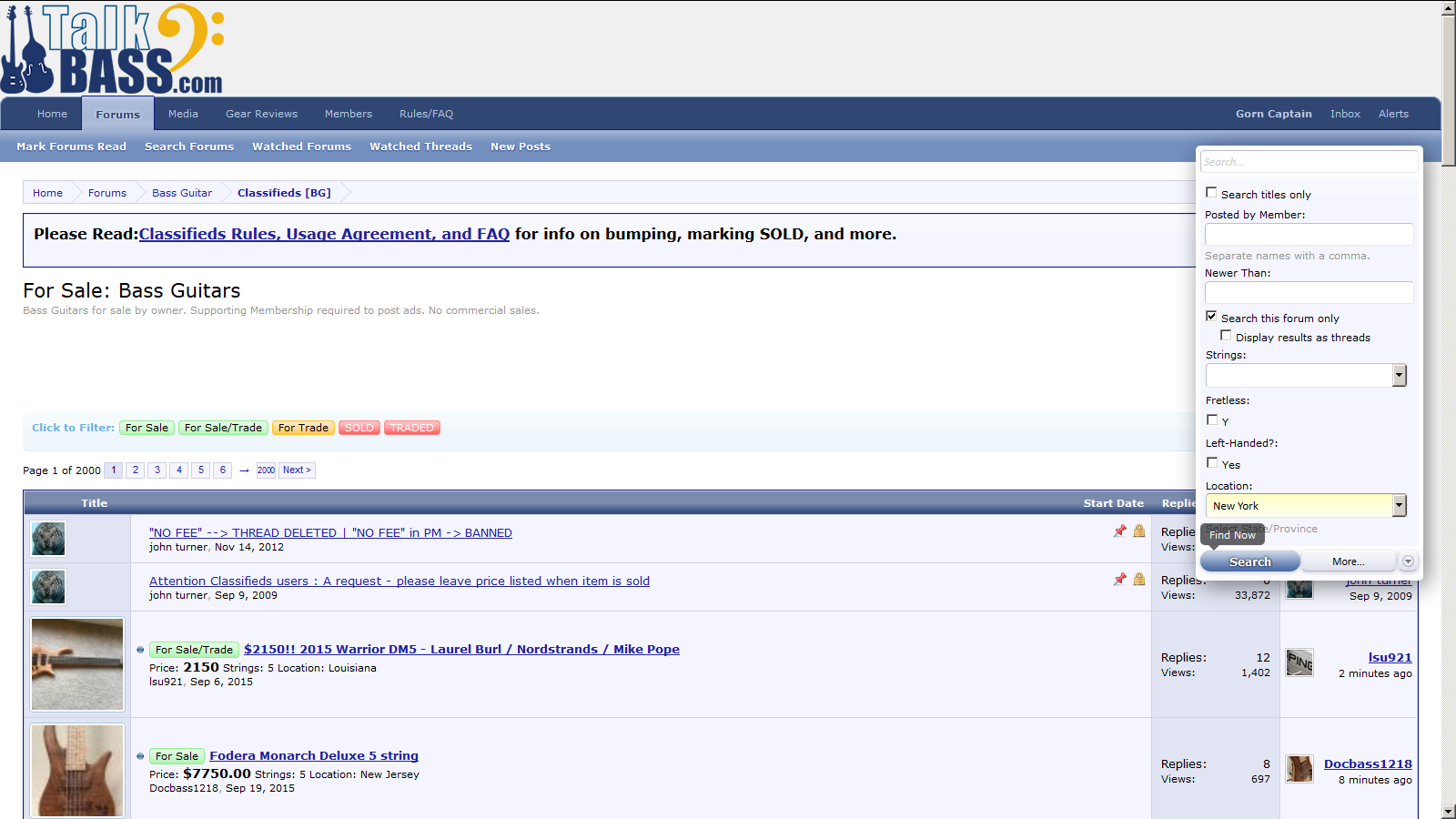Expand search options with the round arrow button
The width and height of the screenshot is (1456, 819).
(x=1408, y=561)
